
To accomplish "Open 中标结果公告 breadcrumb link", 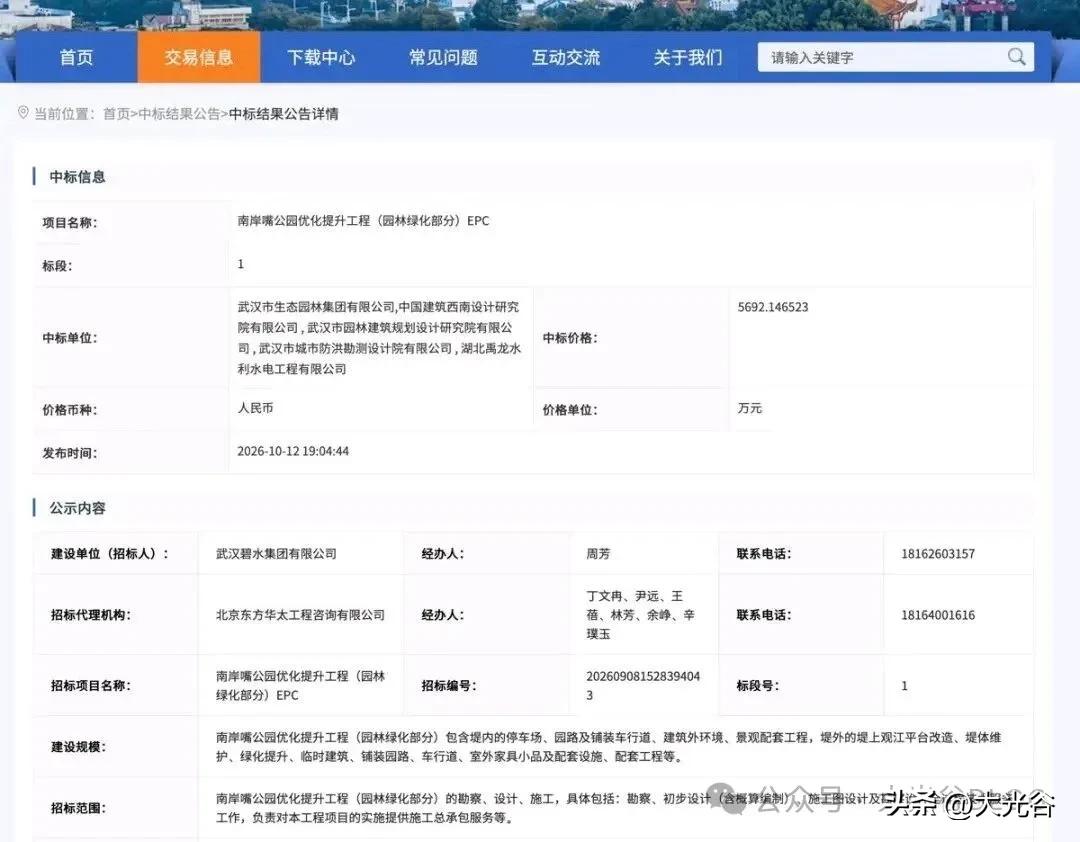I will [x=179, y=114].
